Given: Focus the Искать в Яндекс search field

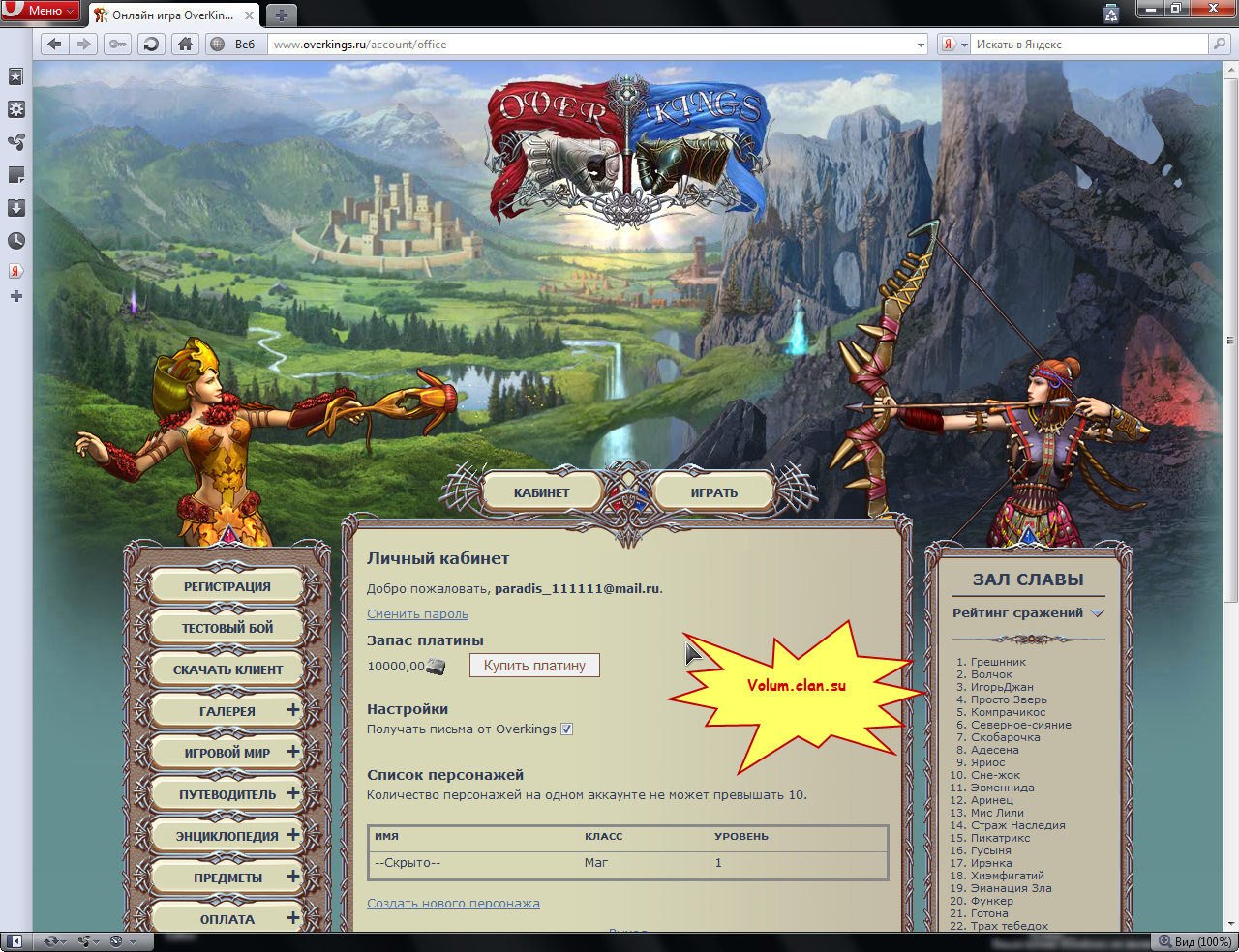Looking at the screenshot, I should click(x=1090, y=45).
